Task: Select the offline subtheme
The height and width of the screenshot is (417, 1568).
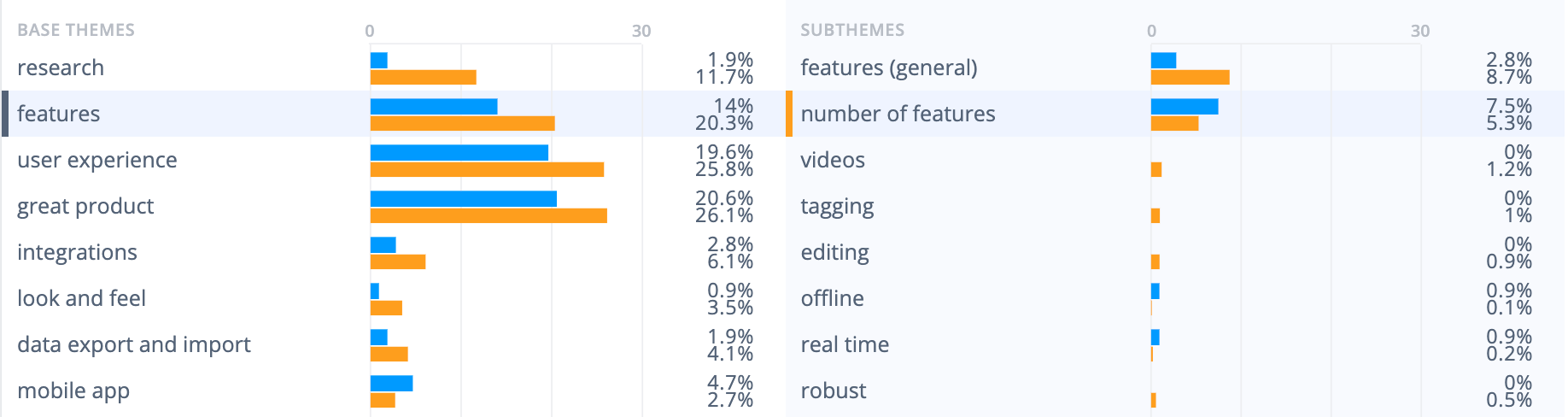Action: point(1175,298)
